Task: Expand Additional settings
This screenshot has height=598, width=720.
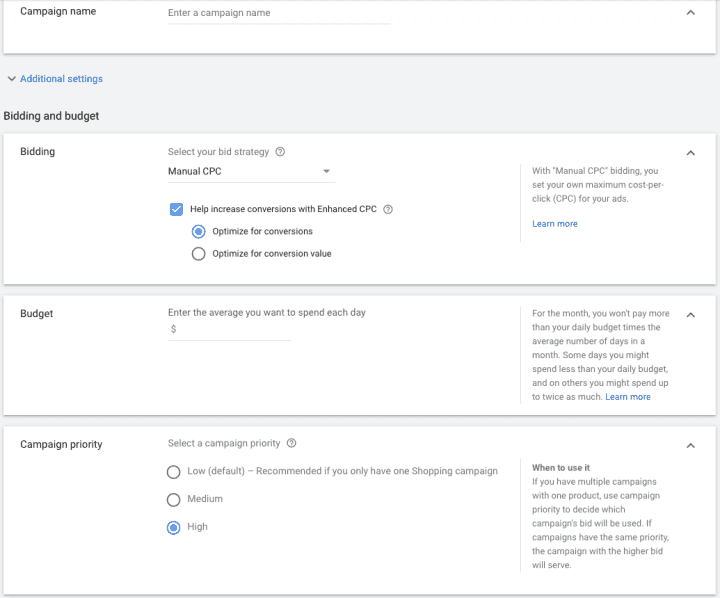Action: pos(56,79)
